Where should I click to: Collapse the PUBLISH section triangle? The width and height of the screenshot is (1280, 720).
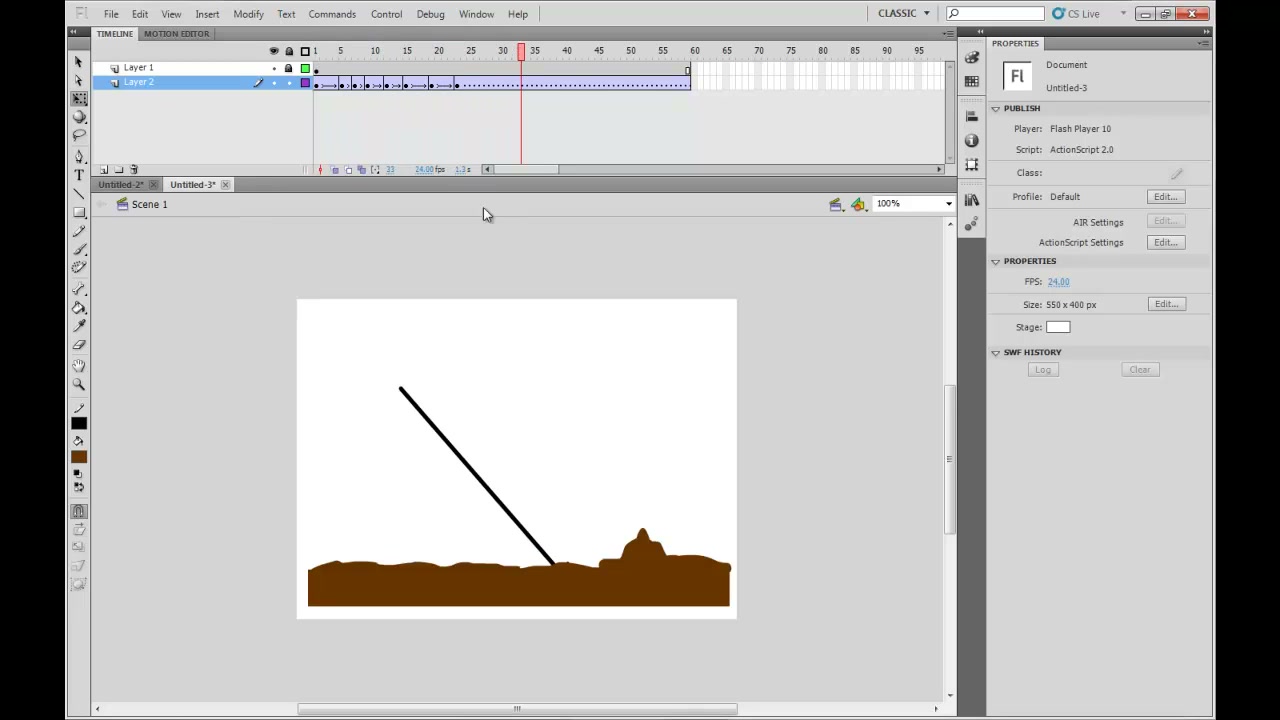point(995,108)
